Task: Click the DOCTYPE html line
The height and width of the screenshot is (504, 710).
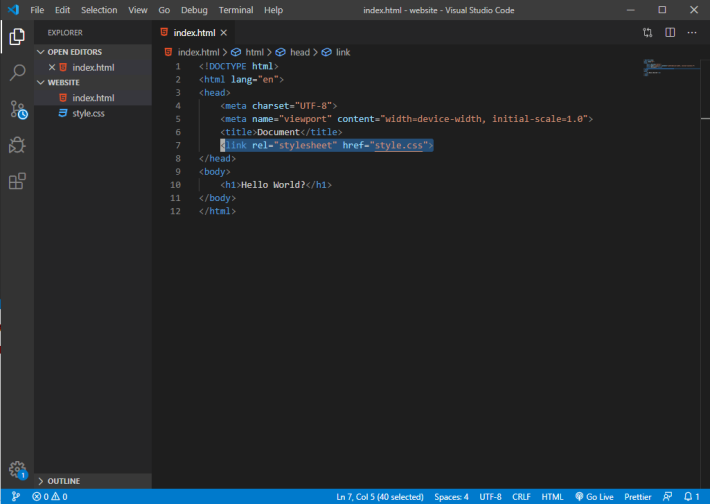Action: 238,66
